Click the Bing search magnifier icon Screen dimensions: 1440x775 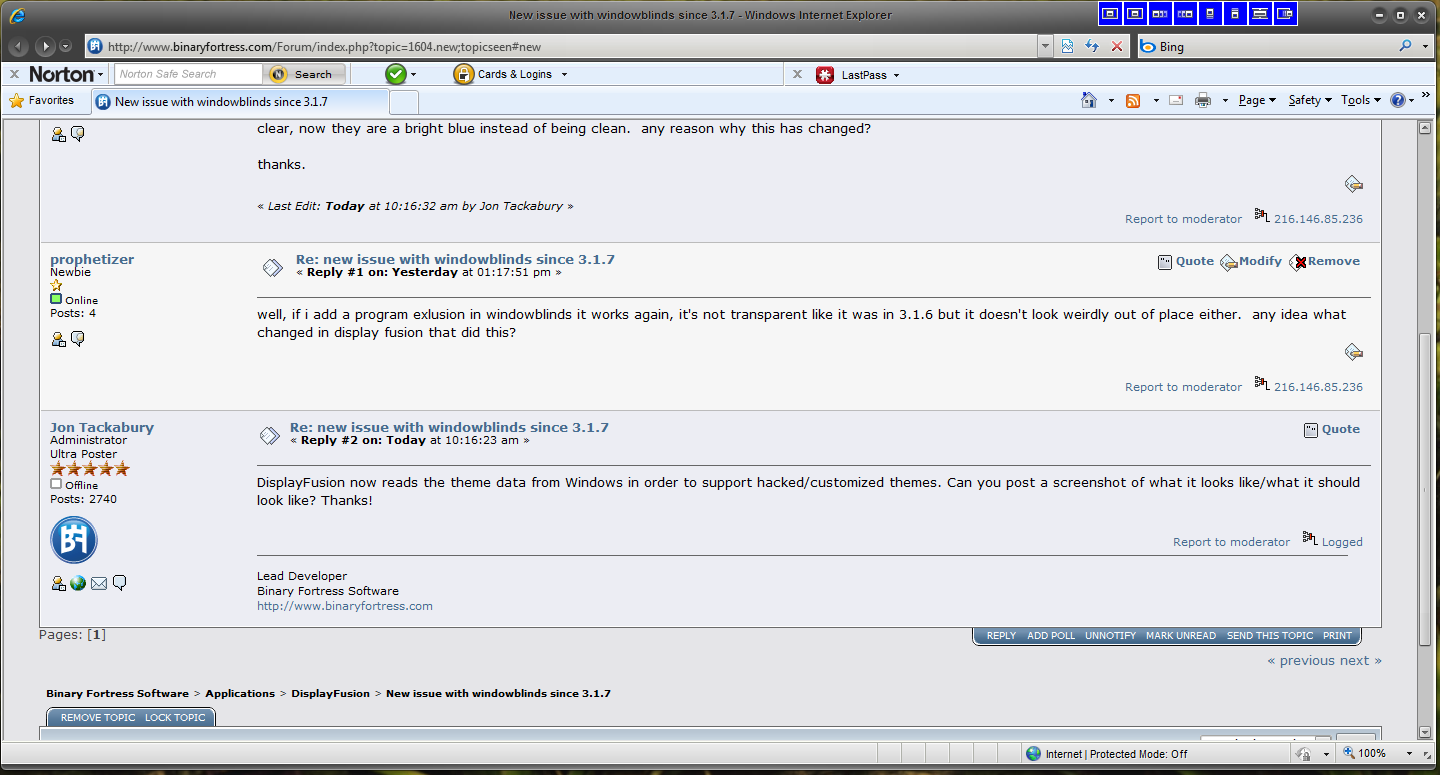click(1405, 46)
